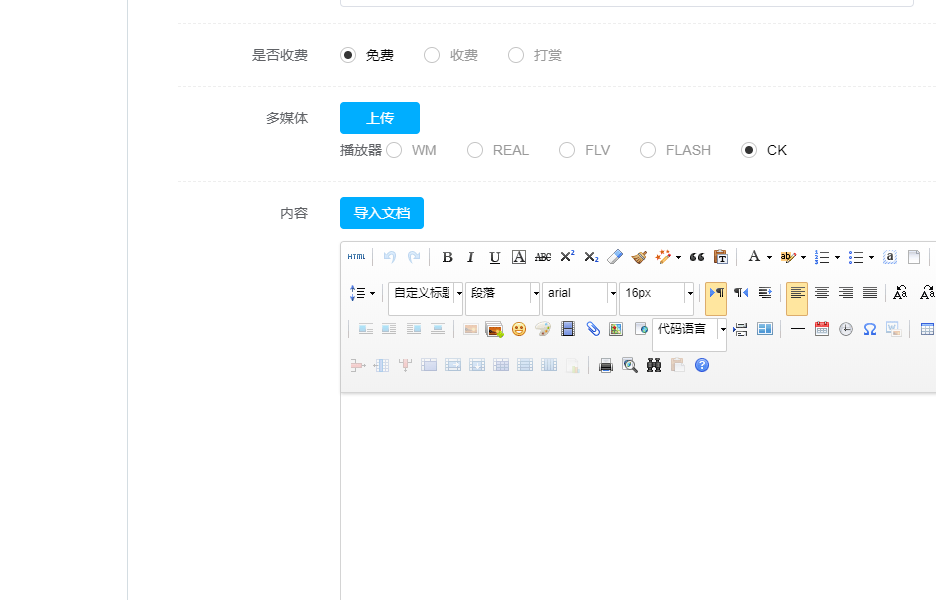Apply italic text formatting
This screenshot has height=600, width=936.
(471, 257)
